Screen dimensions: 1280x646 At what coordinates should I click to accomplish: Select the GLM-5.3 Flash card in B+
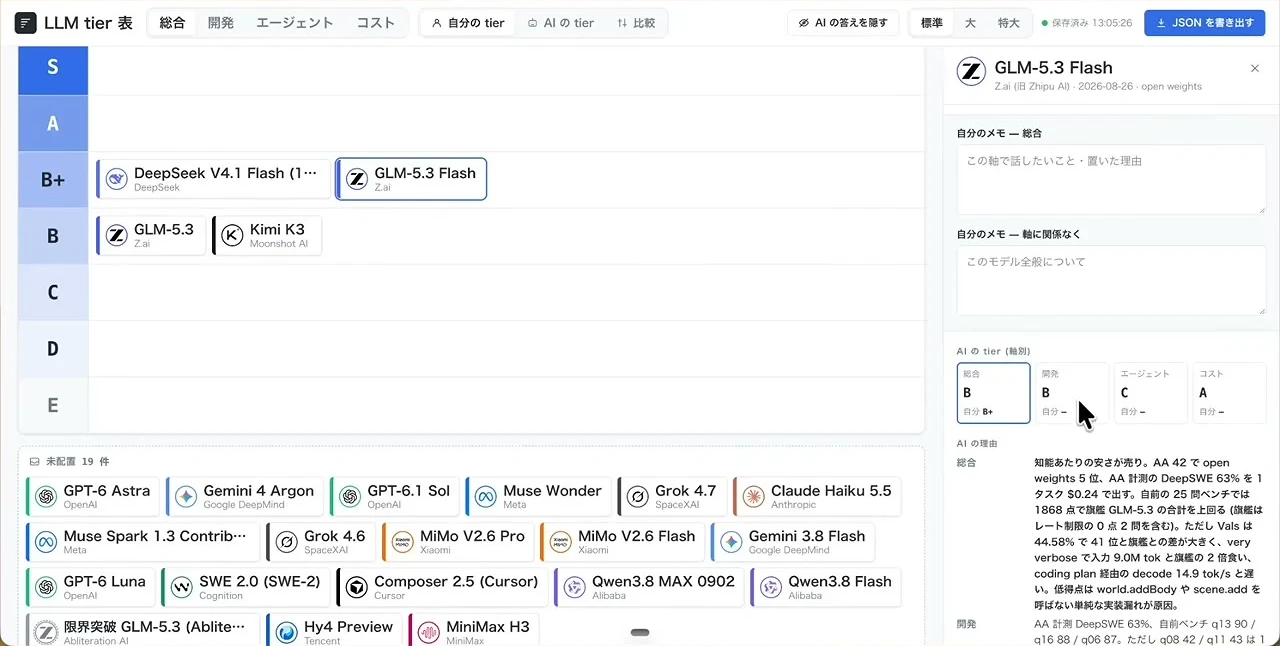click(411, 179)
